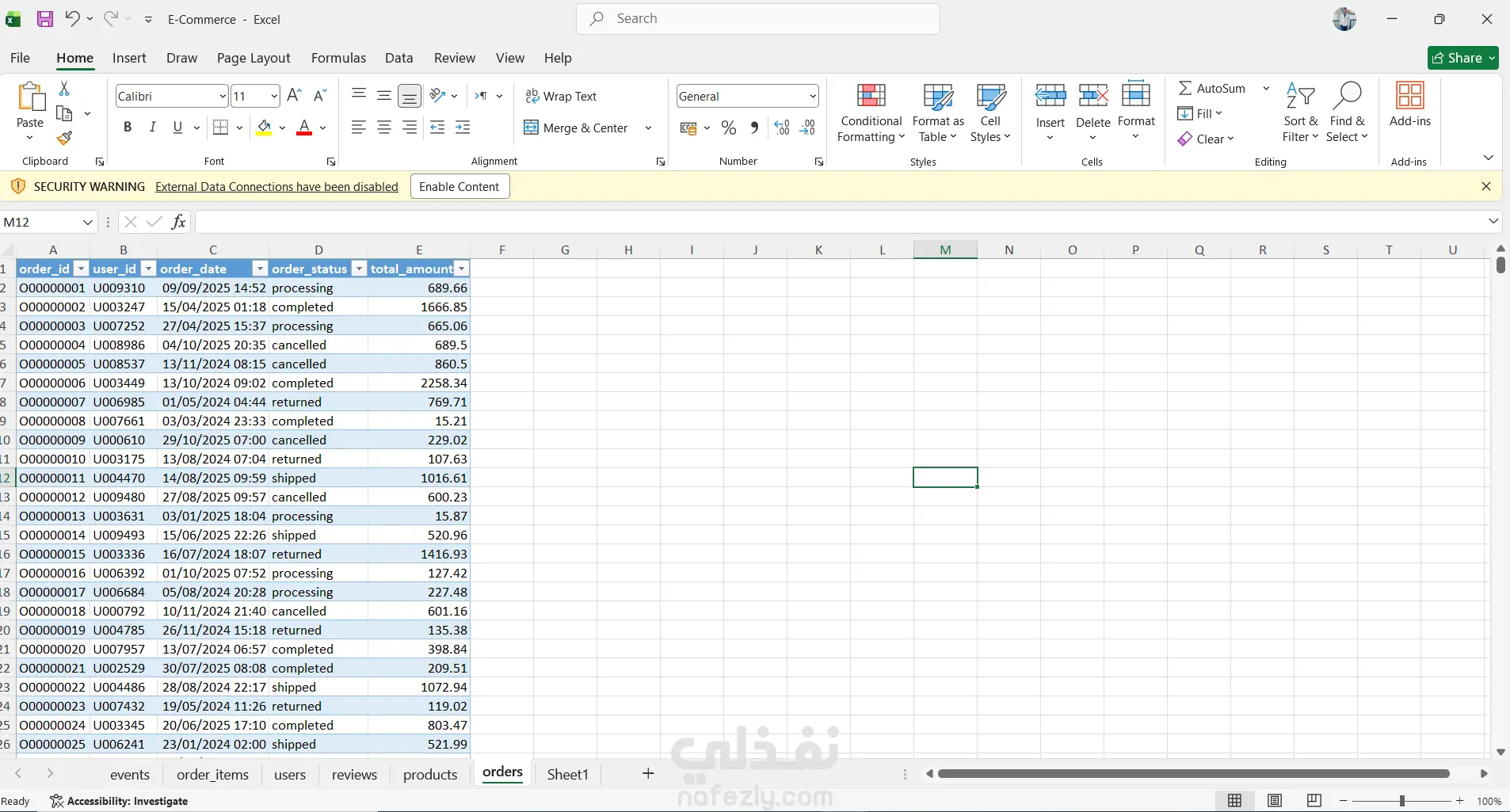Switch to Page Layout view
This screenshot has height=812, width=1510.
[x=1275, y=801]
